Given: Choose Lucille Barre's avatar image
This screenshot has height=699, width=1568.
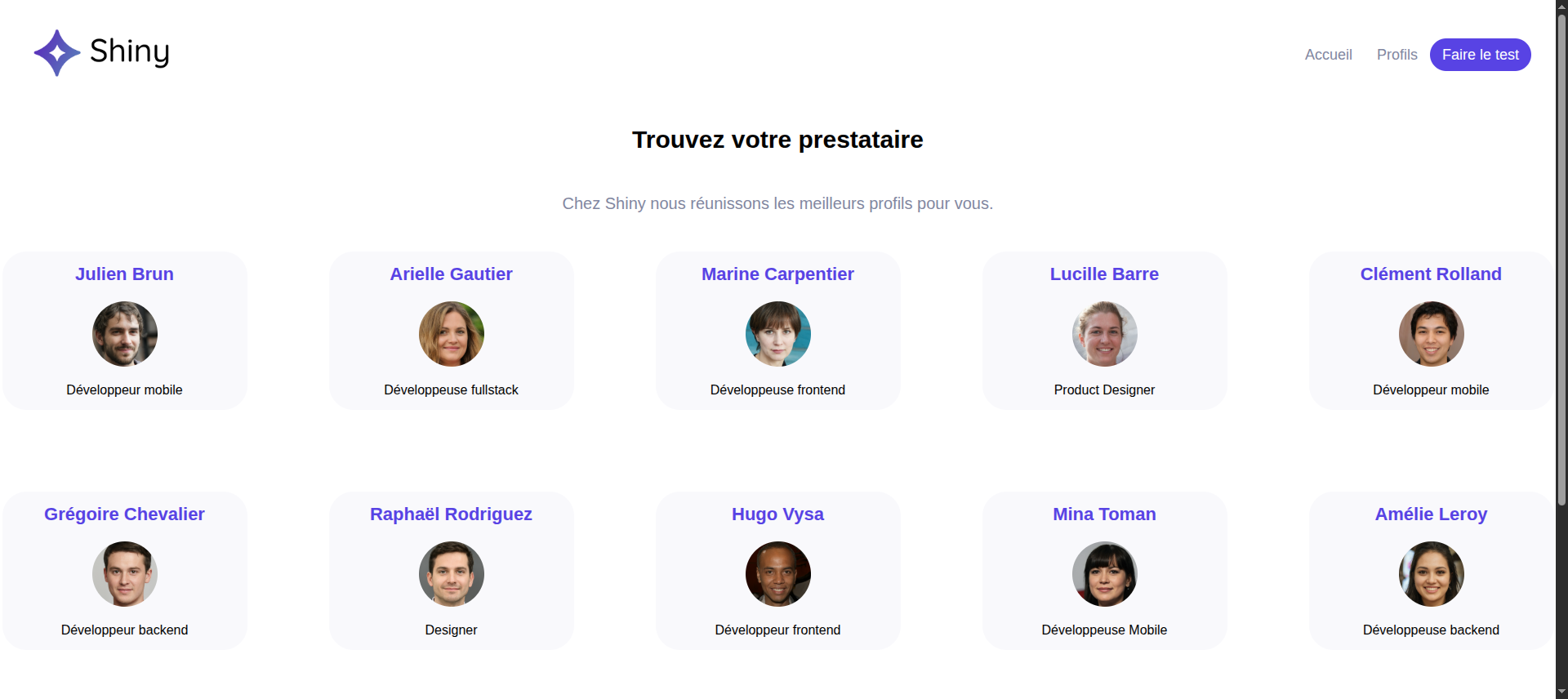Looking at the screenshot, I should click(x=1105, y=334).
